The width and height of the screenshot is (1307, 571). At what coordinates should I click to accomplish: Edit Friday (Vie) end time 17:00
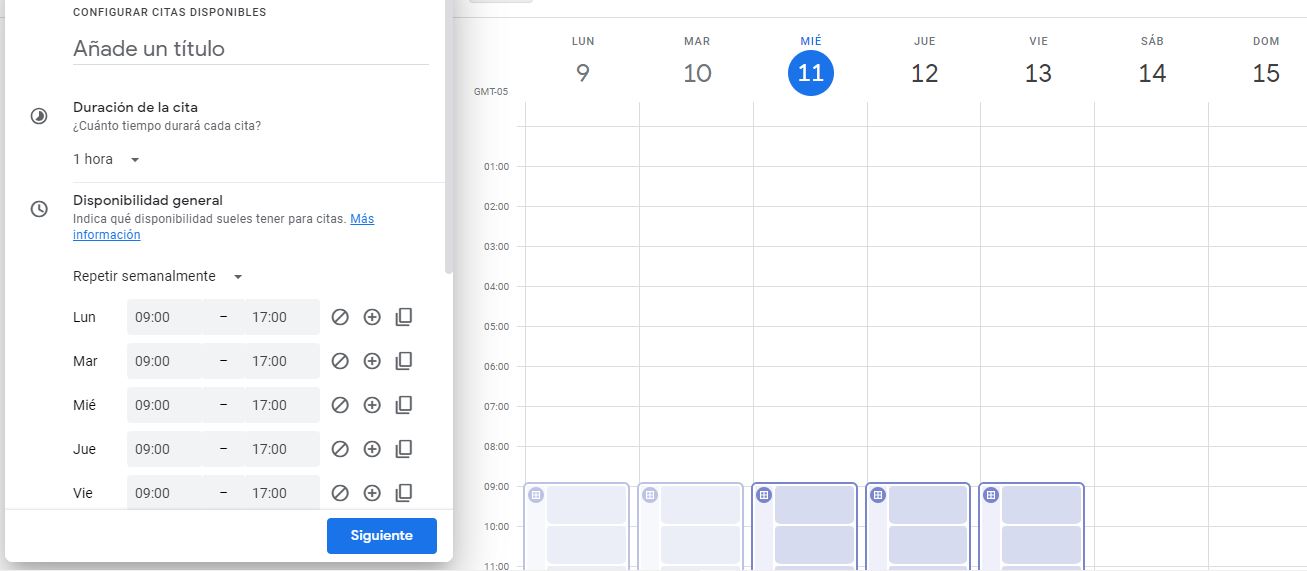(282, 493)
